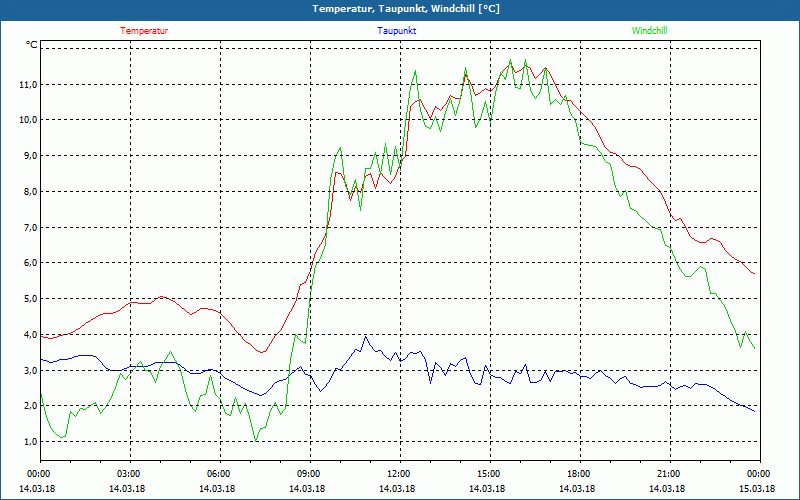Click the 18:00 time label on the x-axis
This screenshot has width=800, height=500.
tap(580, 474)
